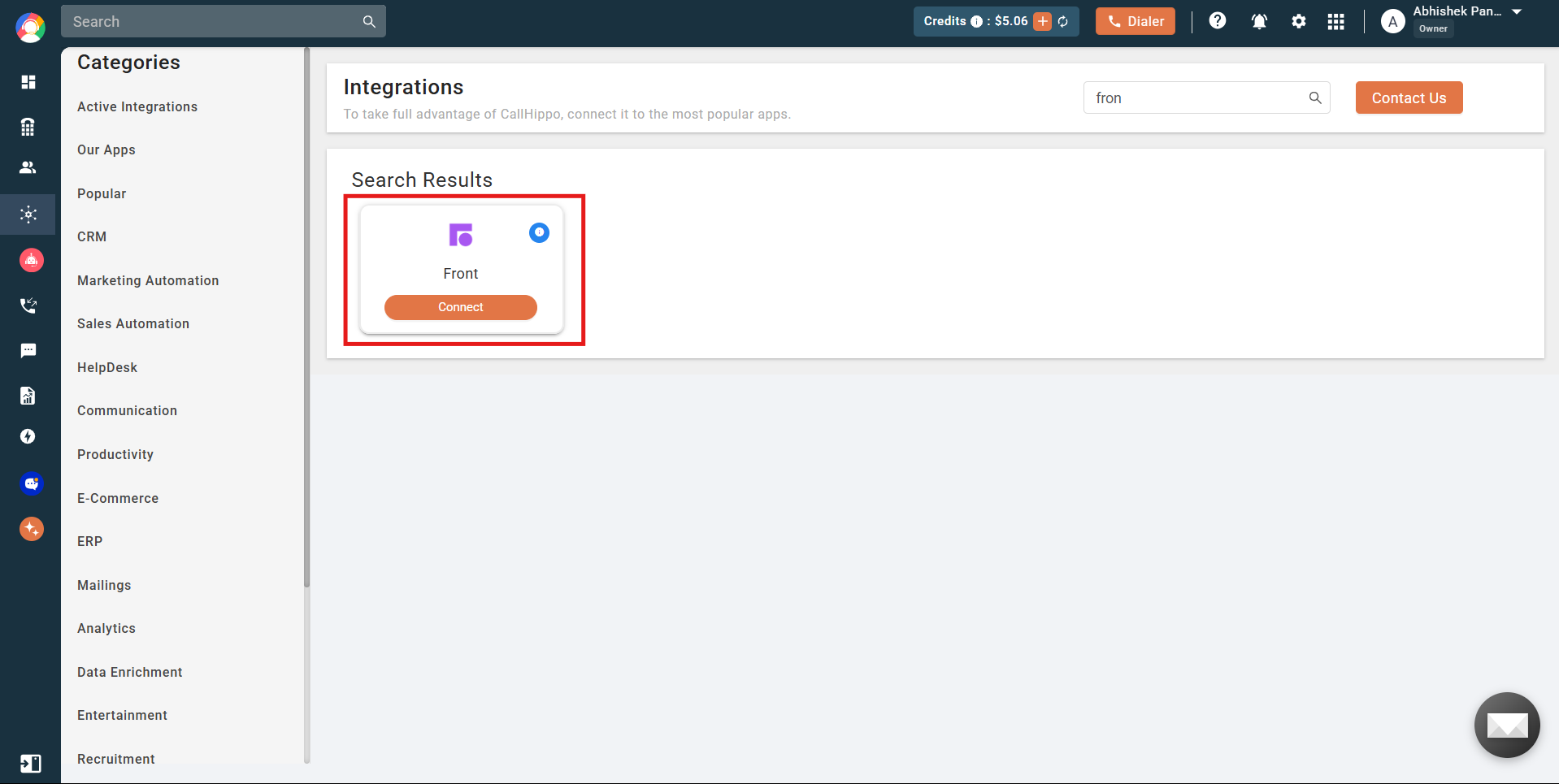Open the Dialer button
This screenshot has width=1559, height=784.
[x=1135, y=21]
